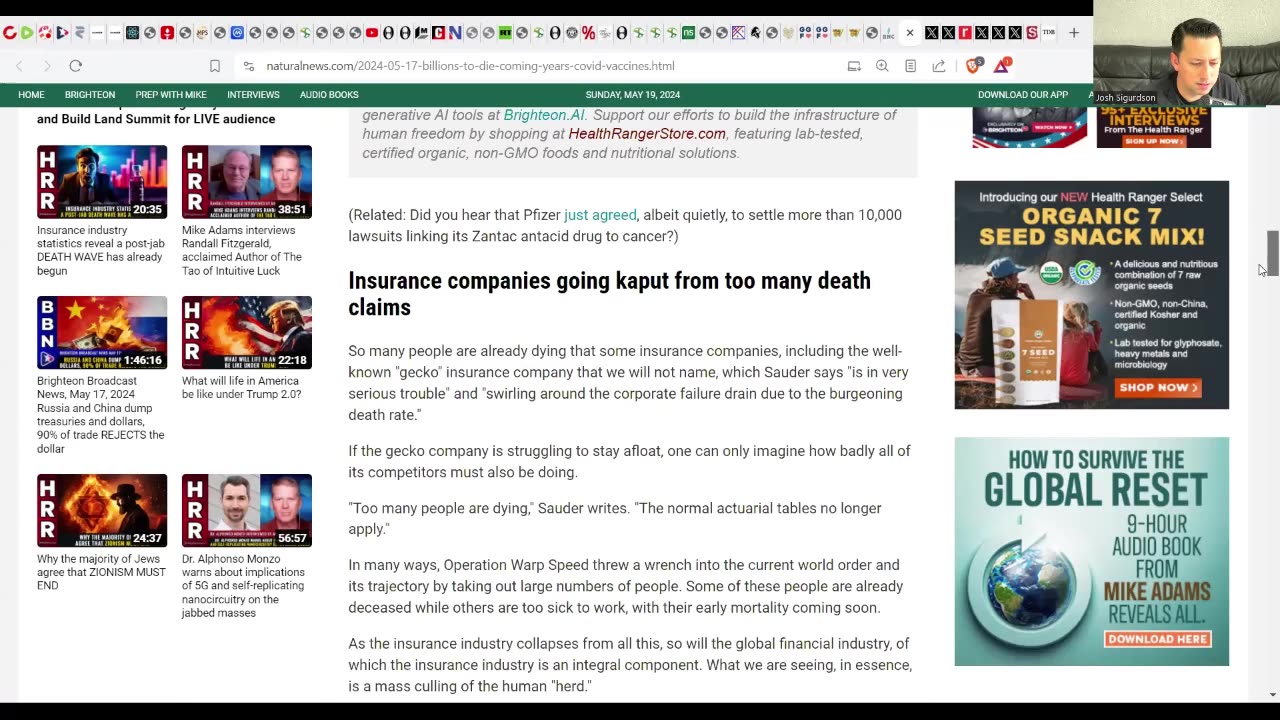The image size is (1280, 720).
Task: Click DOWNLOAD HERE on Global Reset ad
Action: (1158, 639)
